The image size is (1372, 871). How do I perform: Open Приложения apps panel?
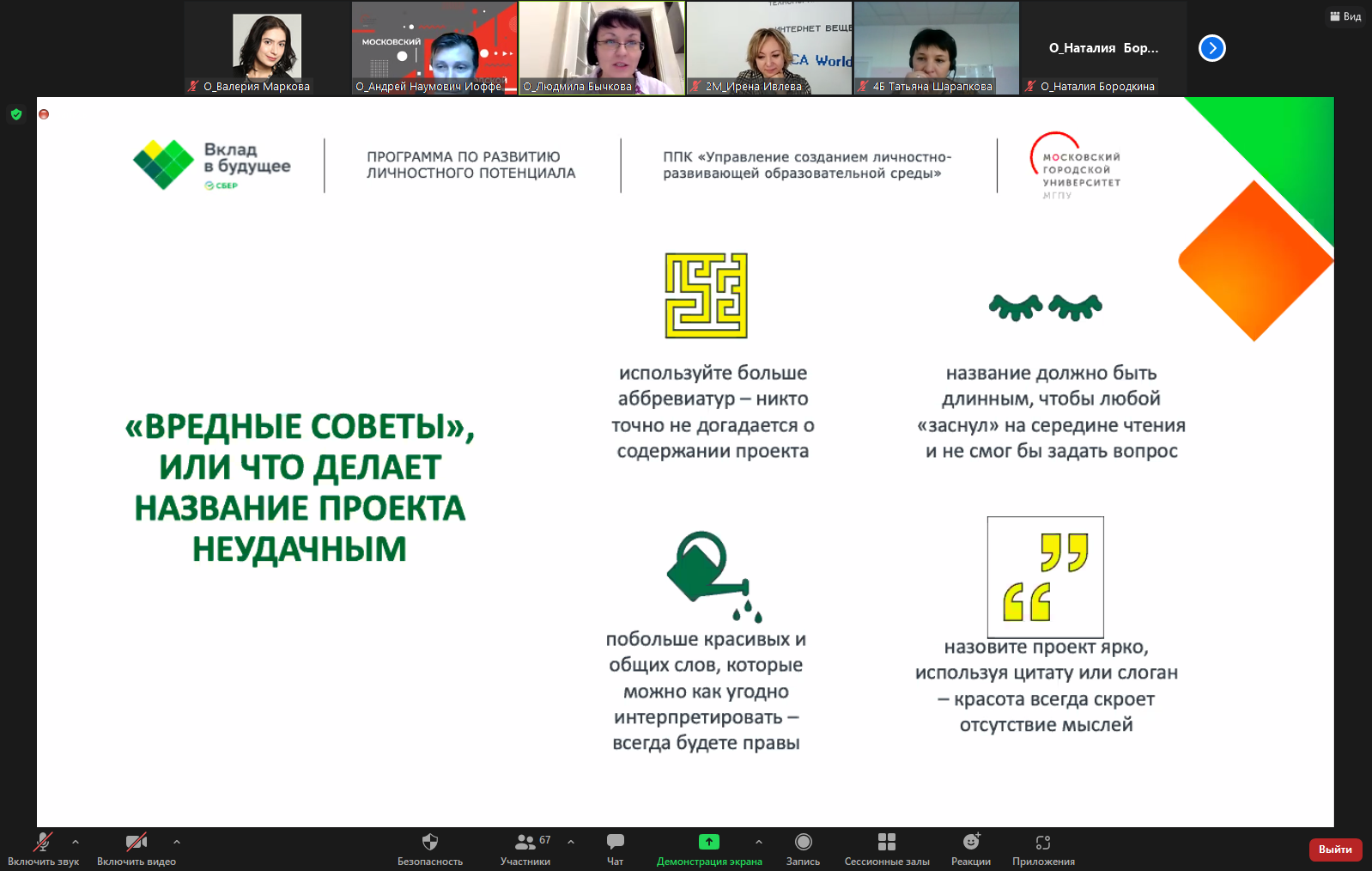tap(1043, 849)
